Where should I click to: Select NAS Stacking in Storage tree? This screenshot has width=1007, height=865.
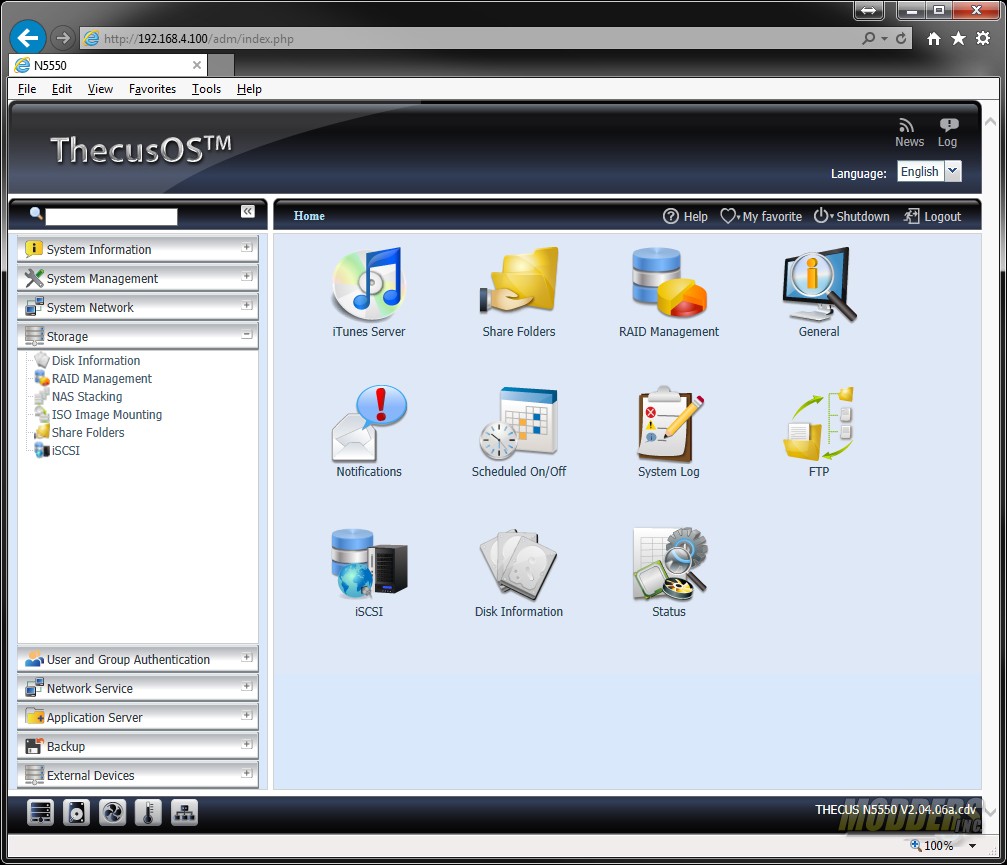pyautogui.click(x=87, y=396)
